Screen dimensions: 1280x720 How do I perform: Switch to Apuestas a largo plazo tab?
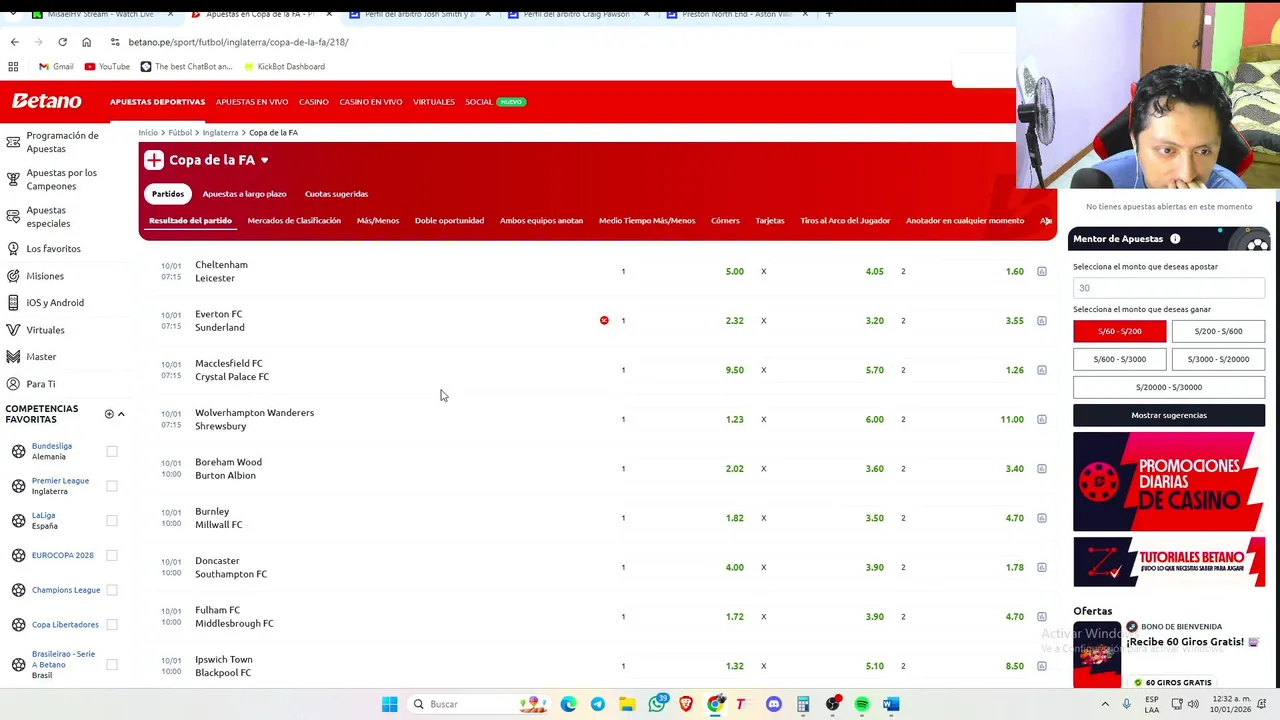tap(244, 194)
